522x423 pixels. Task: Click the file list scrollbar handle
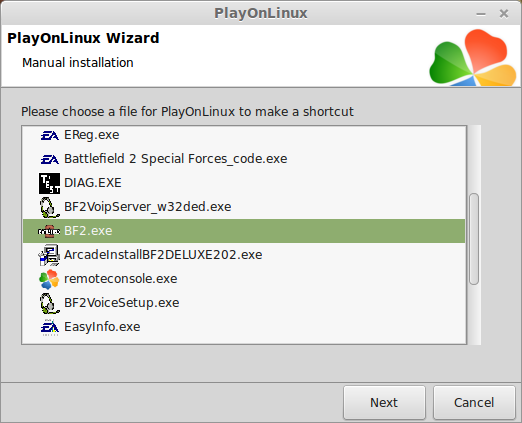pos(474,239)
